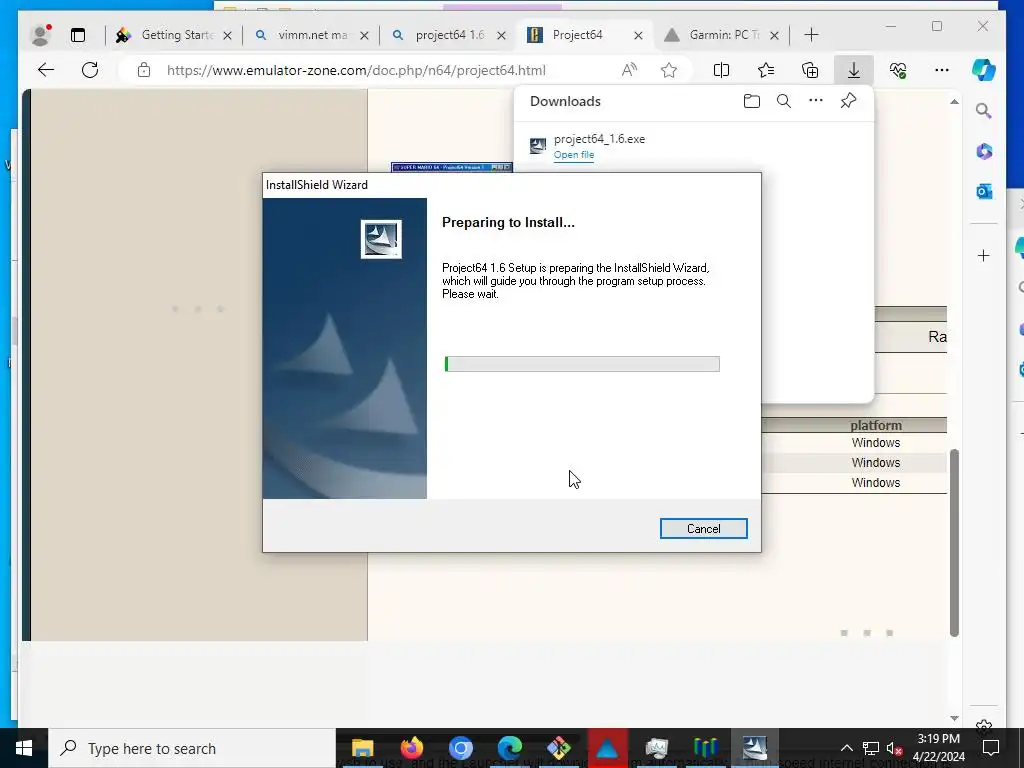Screen dimensions: 1024x768
Task: Add this page to favorites
Action: point(669,70)
